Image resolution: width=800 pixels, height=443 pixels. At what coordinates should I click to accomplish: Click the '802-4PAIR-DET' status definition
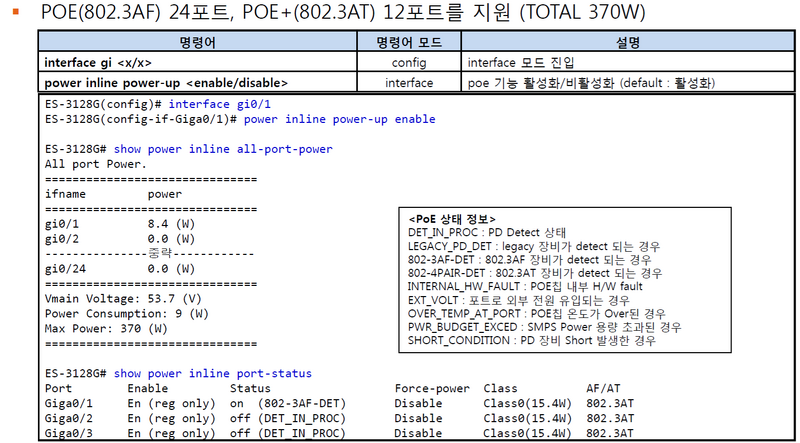click(534, 273)
